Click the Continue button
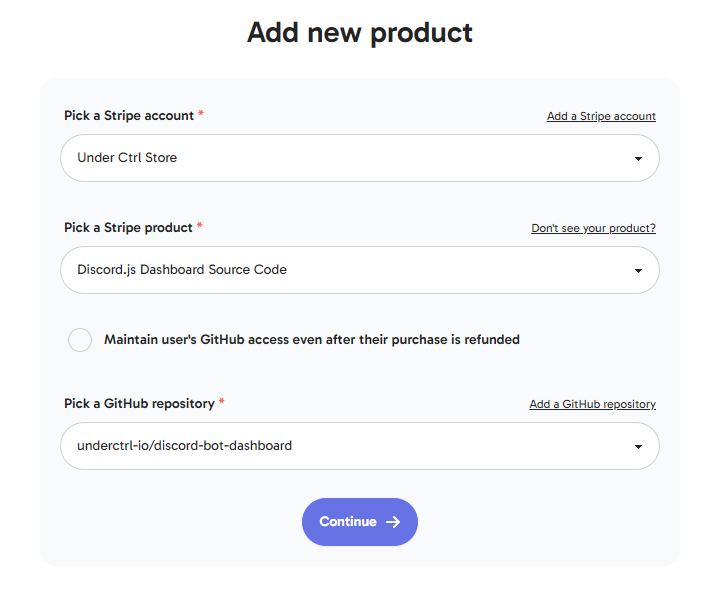Viewport: 707px width, 592px height. 360,522
